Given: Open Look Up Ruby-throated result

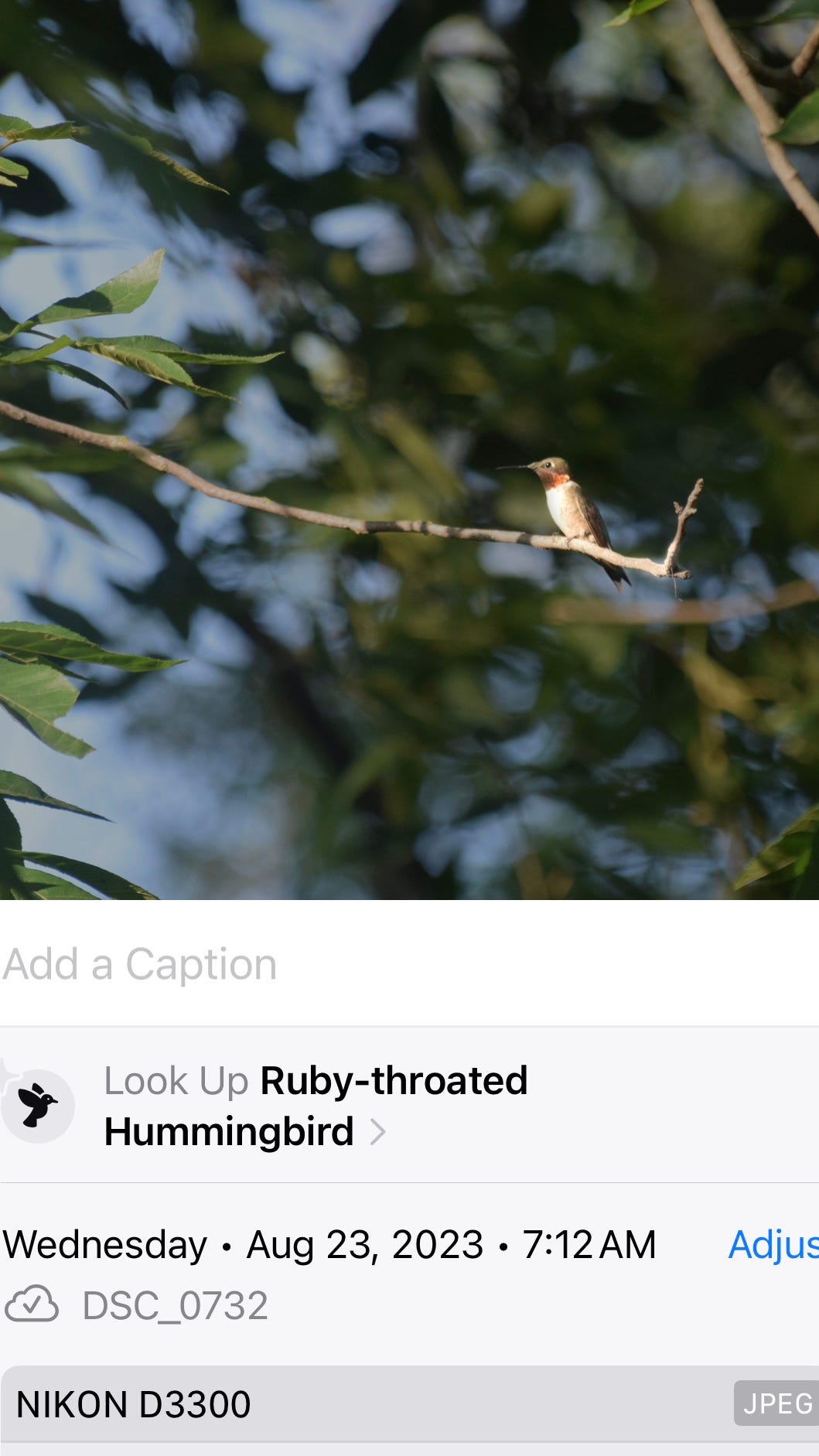Looking at the screenshot, I should [x=409, y=1106].
